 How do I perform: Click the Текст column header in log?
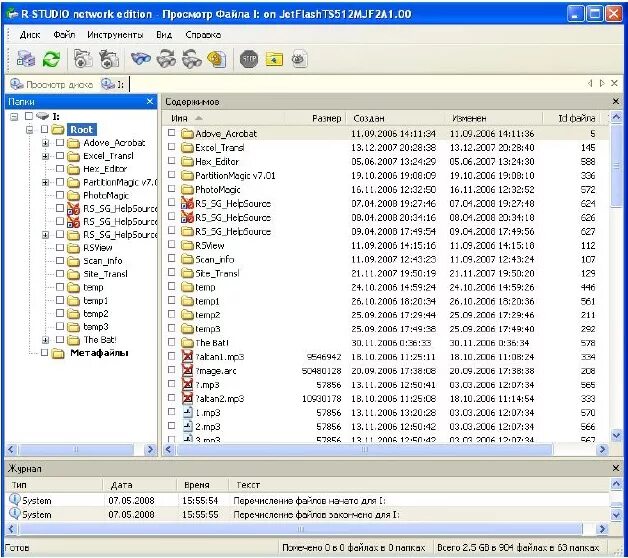[248, 485]
